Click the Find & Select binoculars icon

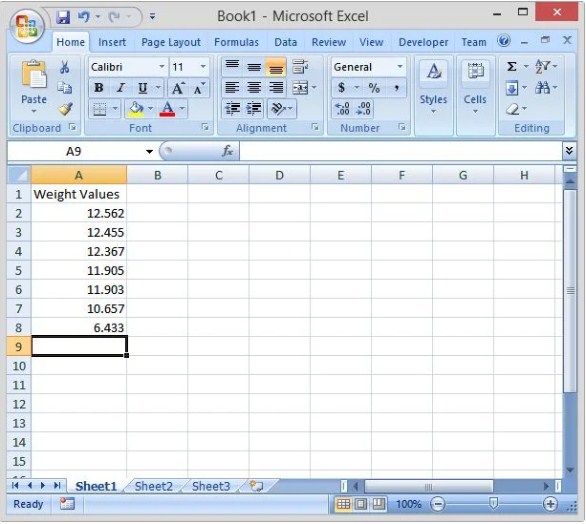(542, 88)
